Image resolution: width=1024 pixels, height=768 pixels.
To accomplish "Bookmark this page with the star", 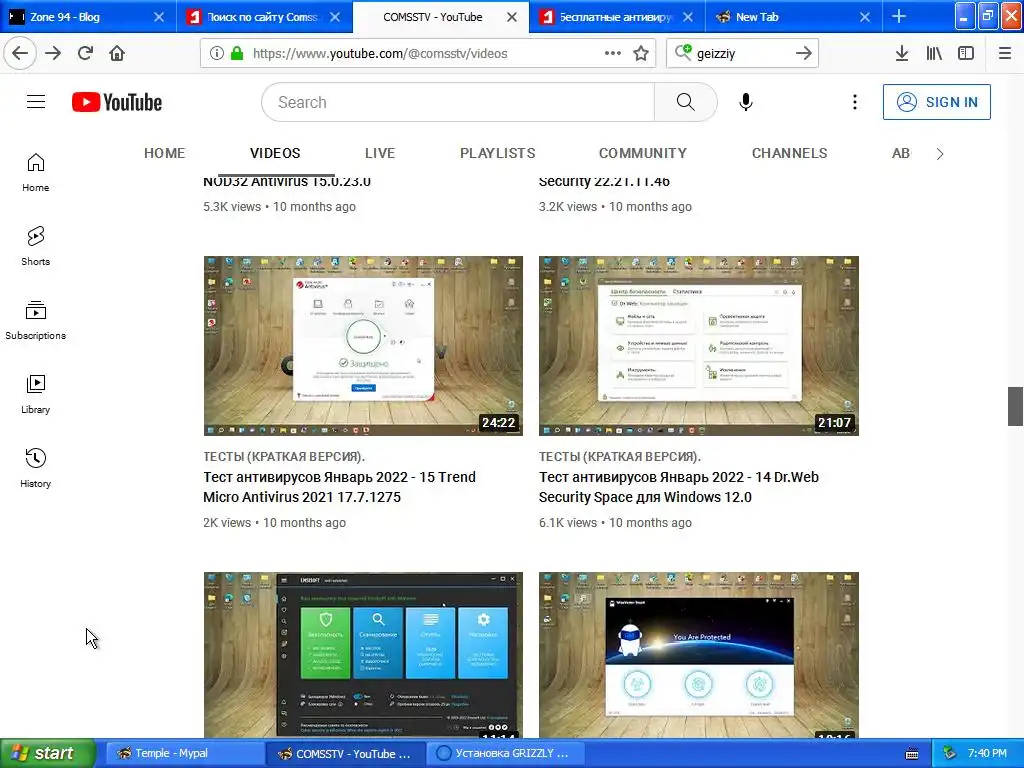I will point(641,53).
